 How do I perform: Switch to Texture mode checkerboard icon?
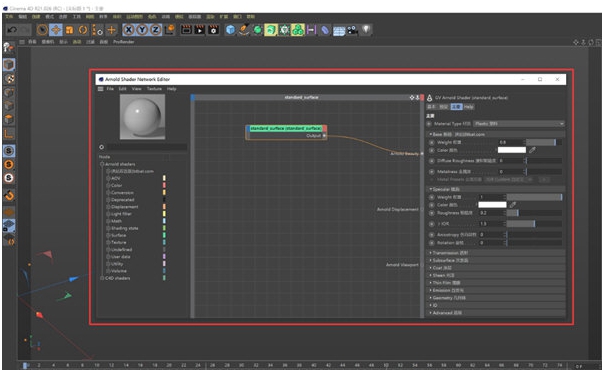9,79
